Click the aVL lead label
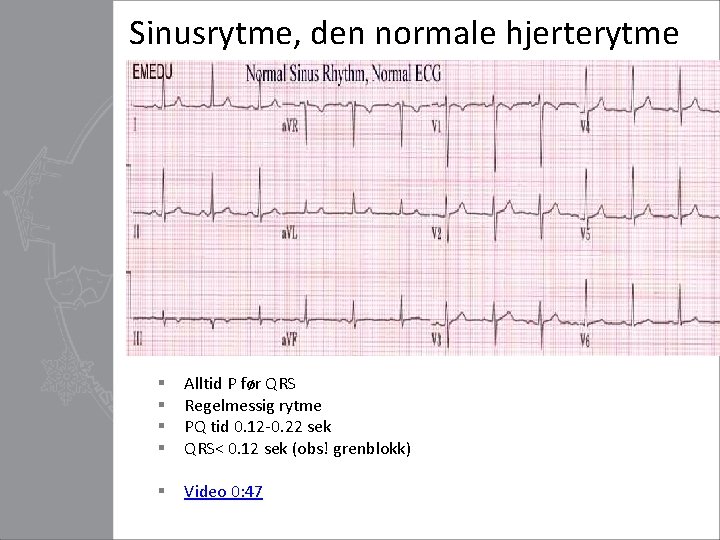The width and height of the screenshot is (720, 540). (x=289, y=234)
